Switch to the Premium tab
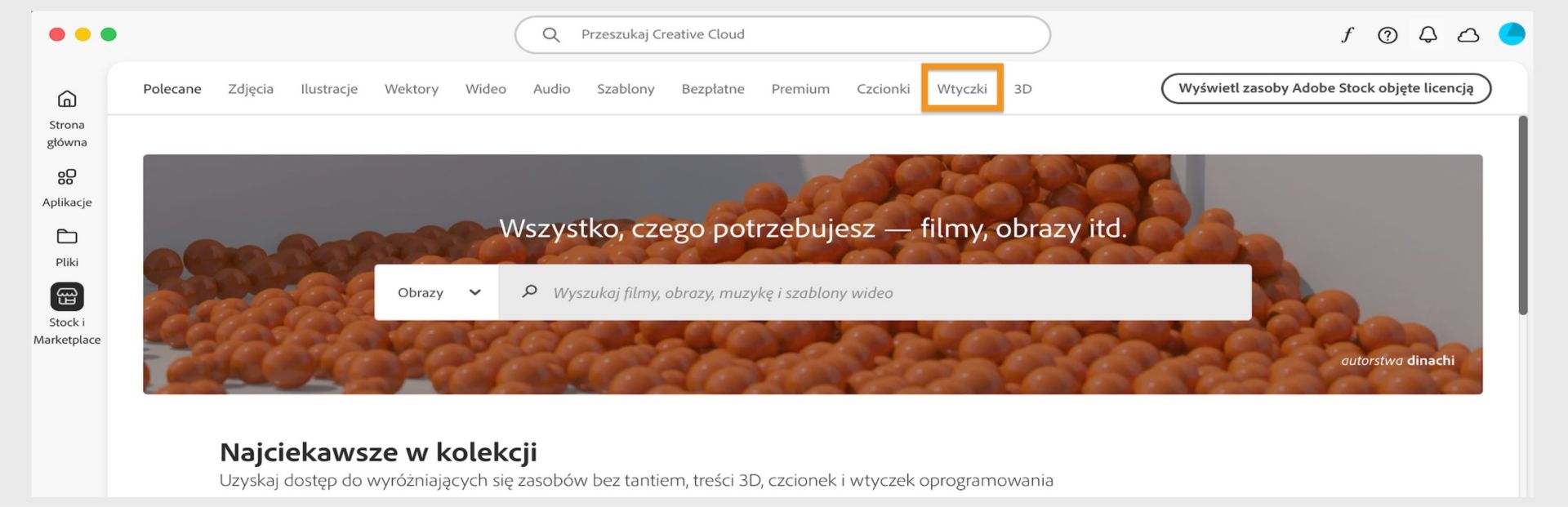 (x=800, y=89)
